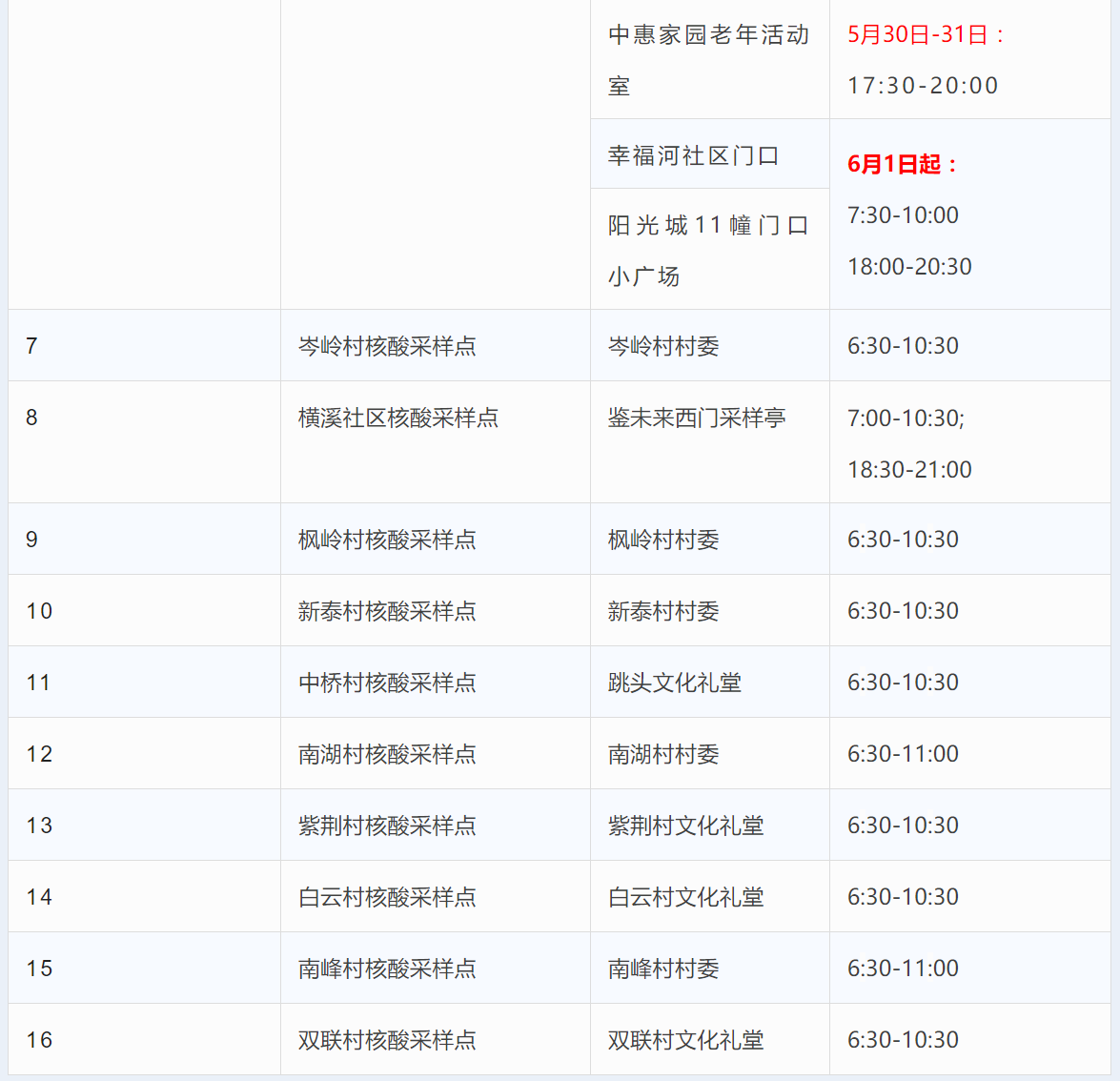Click the 17:30-20:00 time entry
Viewport: 1120px width, 1081px height.
(x=923, y=86)
